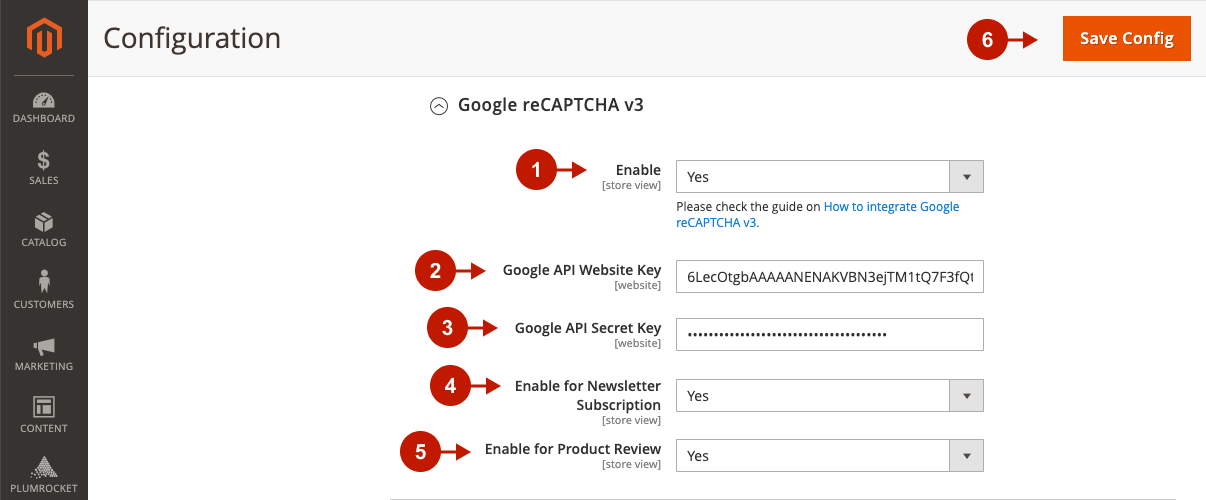Open the Sales sidebar menu
The image size is (1206, 500).
point(43,169)
